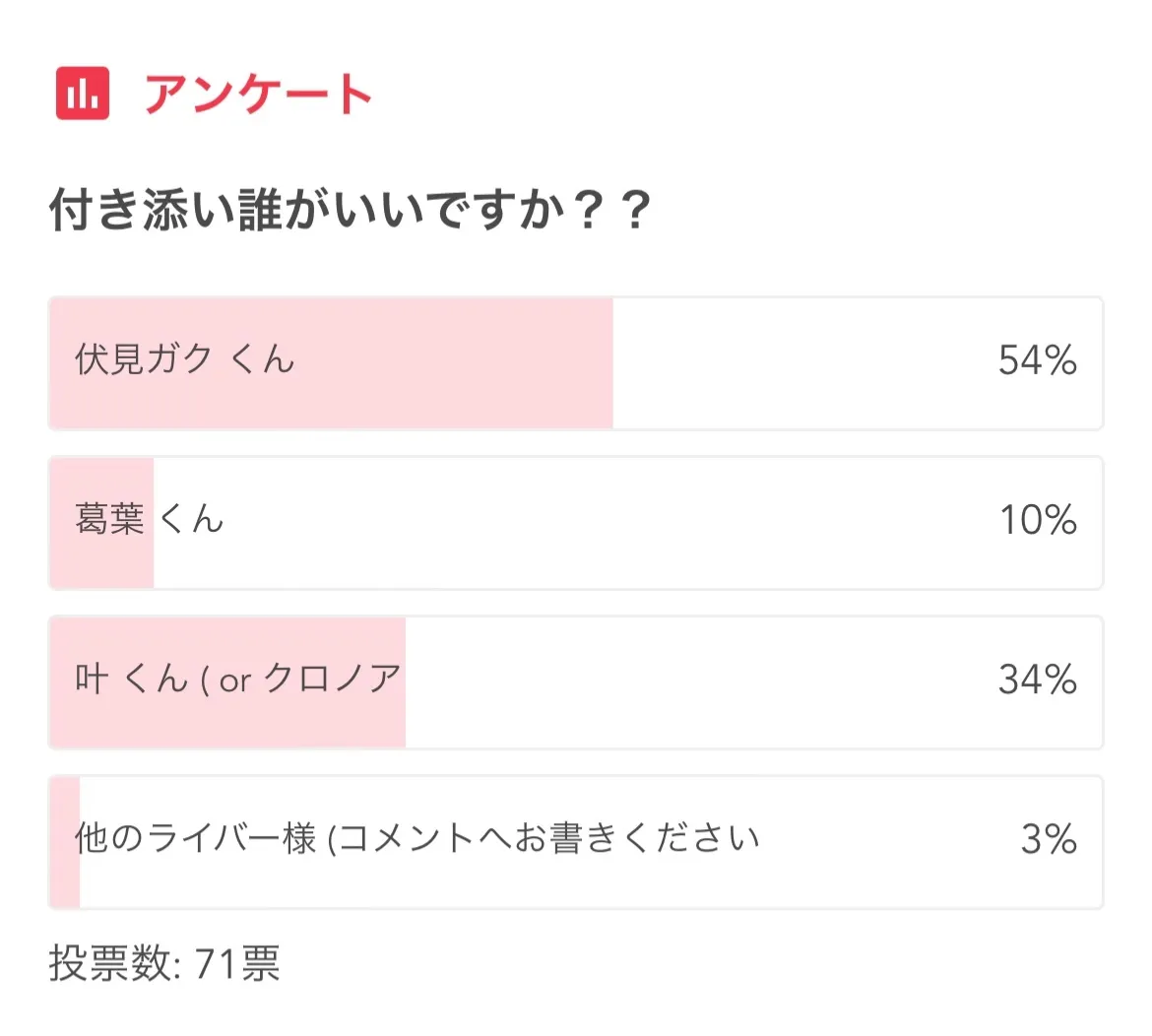Click the 投票数: 71票 vote count
The height and width of the screenshot is (1036, 1152).
click(163, 962)
